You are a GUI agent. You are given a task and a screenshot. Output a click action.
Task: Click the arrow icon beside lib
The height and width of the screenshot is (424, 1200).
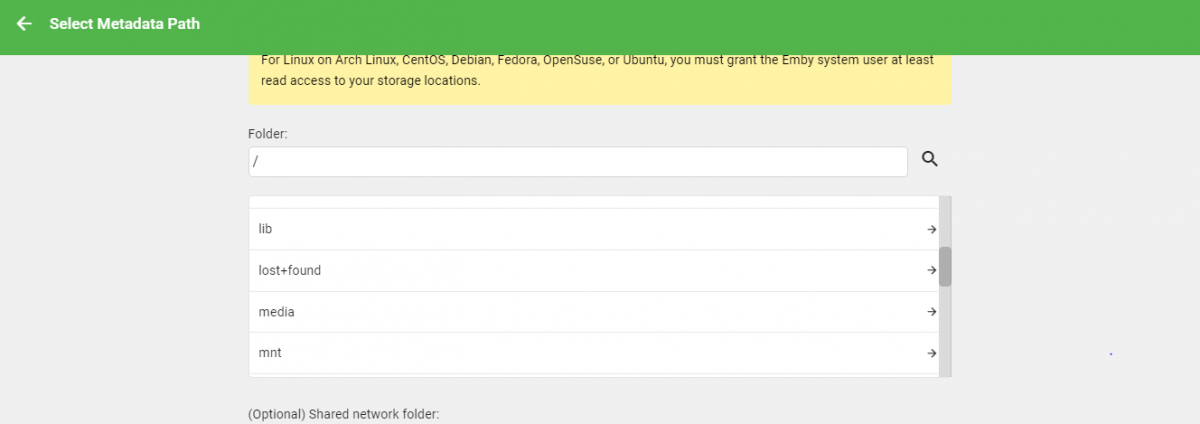931,229
